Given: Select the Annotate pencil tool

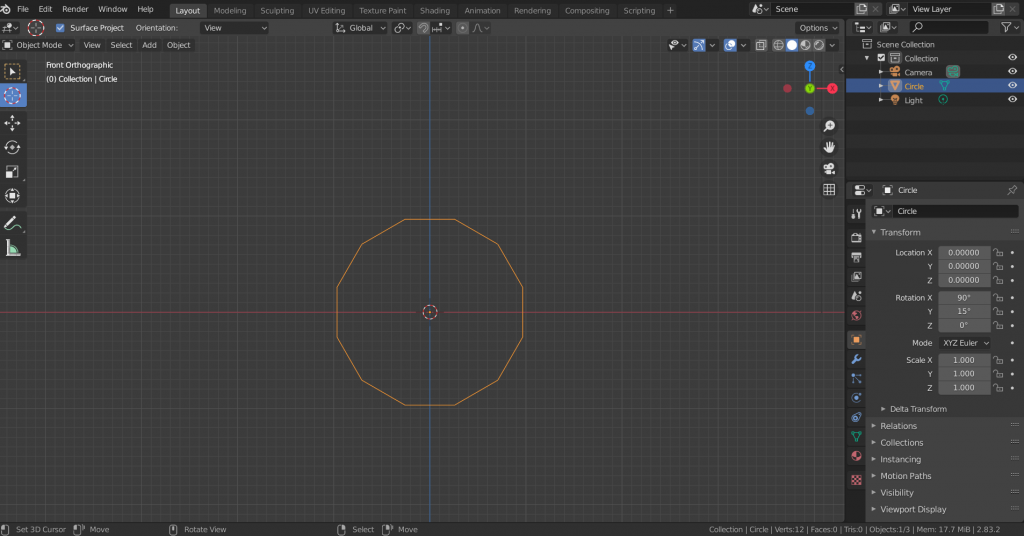Looking at the screenshot, I should (12, 223).
